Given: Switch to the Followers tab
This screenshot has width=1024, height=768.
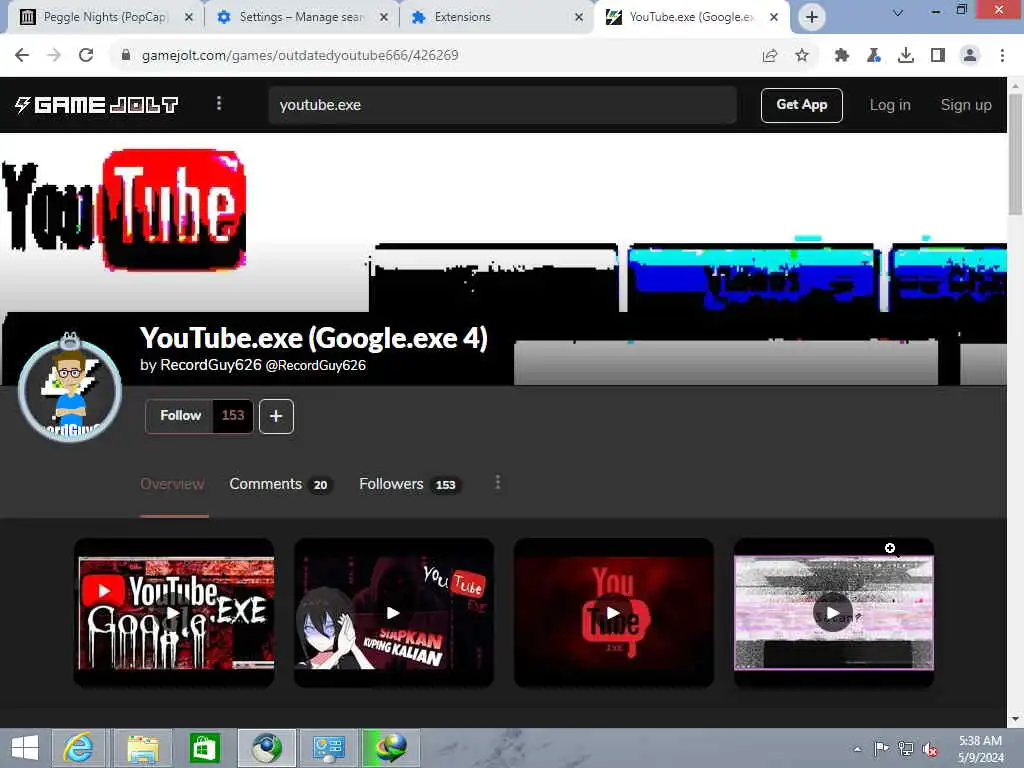Looking at the screenshot, I should [x=410, y=484].
